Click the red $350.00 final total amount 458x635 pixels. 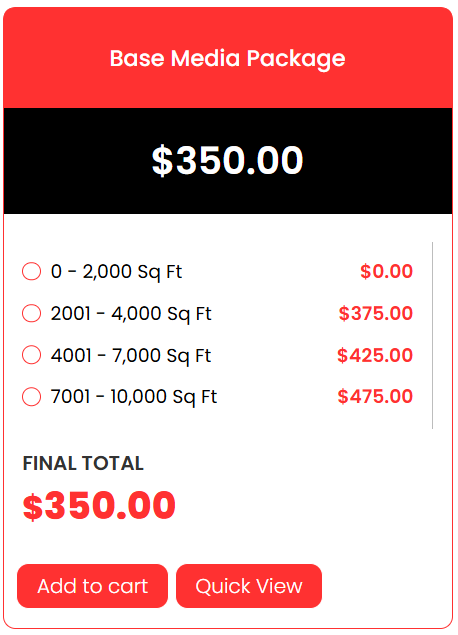pyautogui.click(x=99, y=505)
